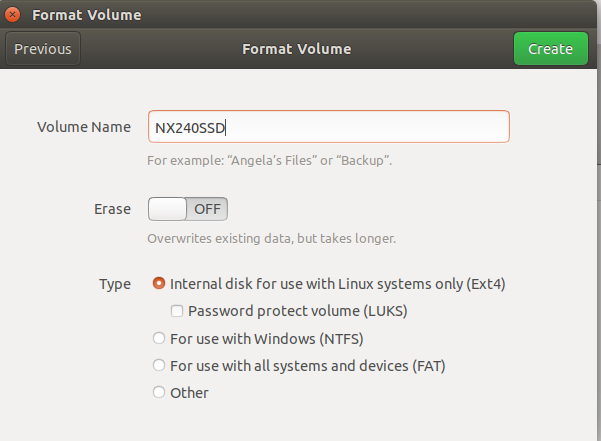Screen dimensions: 601x441
Task: Click the Erase label text
Action: click(112, 209)
